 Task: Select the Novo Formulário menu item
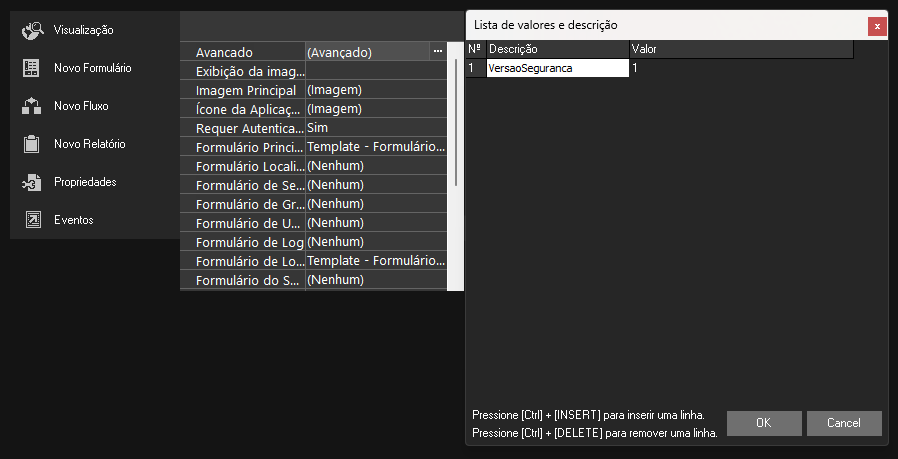pos(92,68)
